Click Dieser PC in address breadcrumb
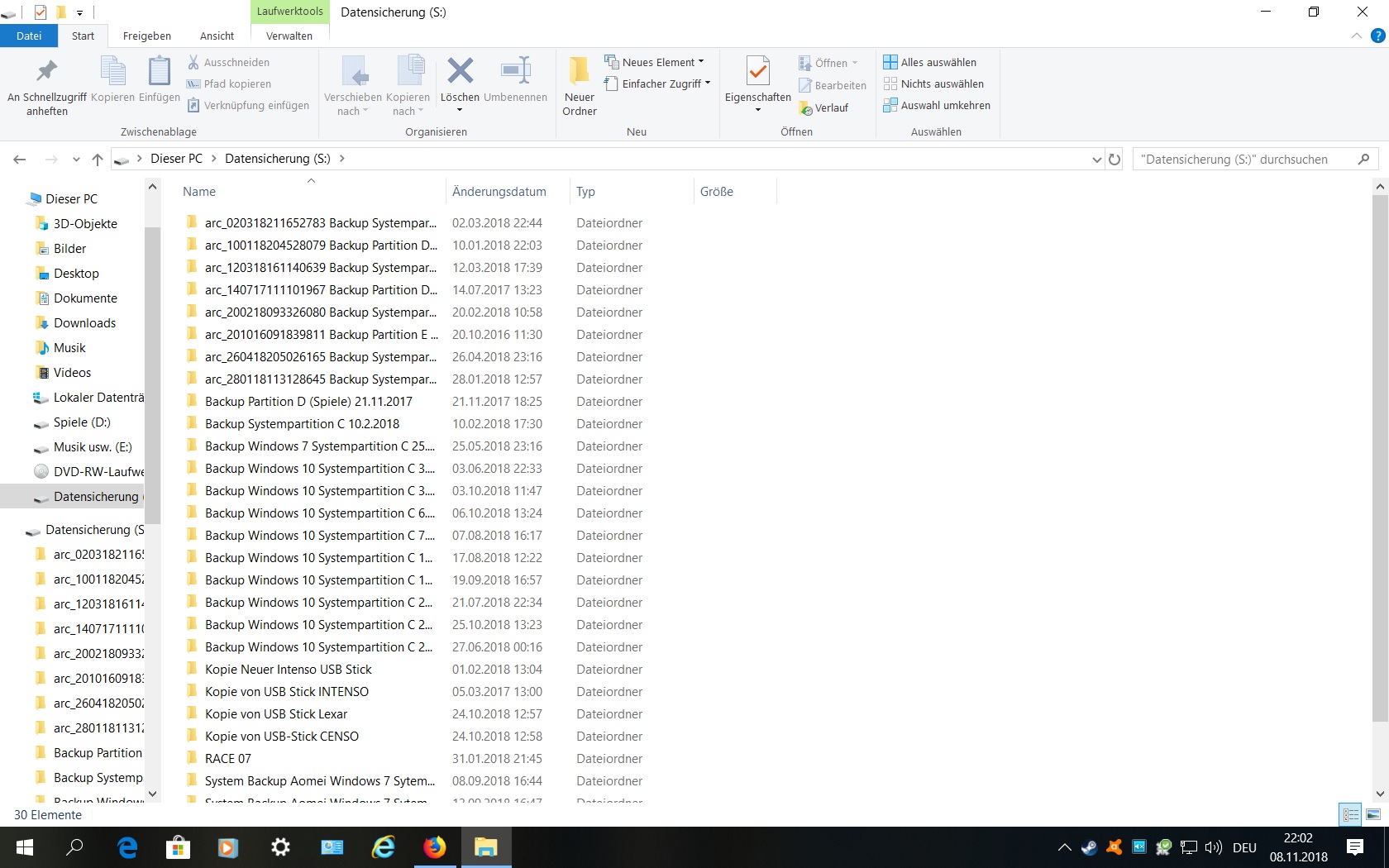The width and height of the screenshot is (1389, 868). [176, 159]
